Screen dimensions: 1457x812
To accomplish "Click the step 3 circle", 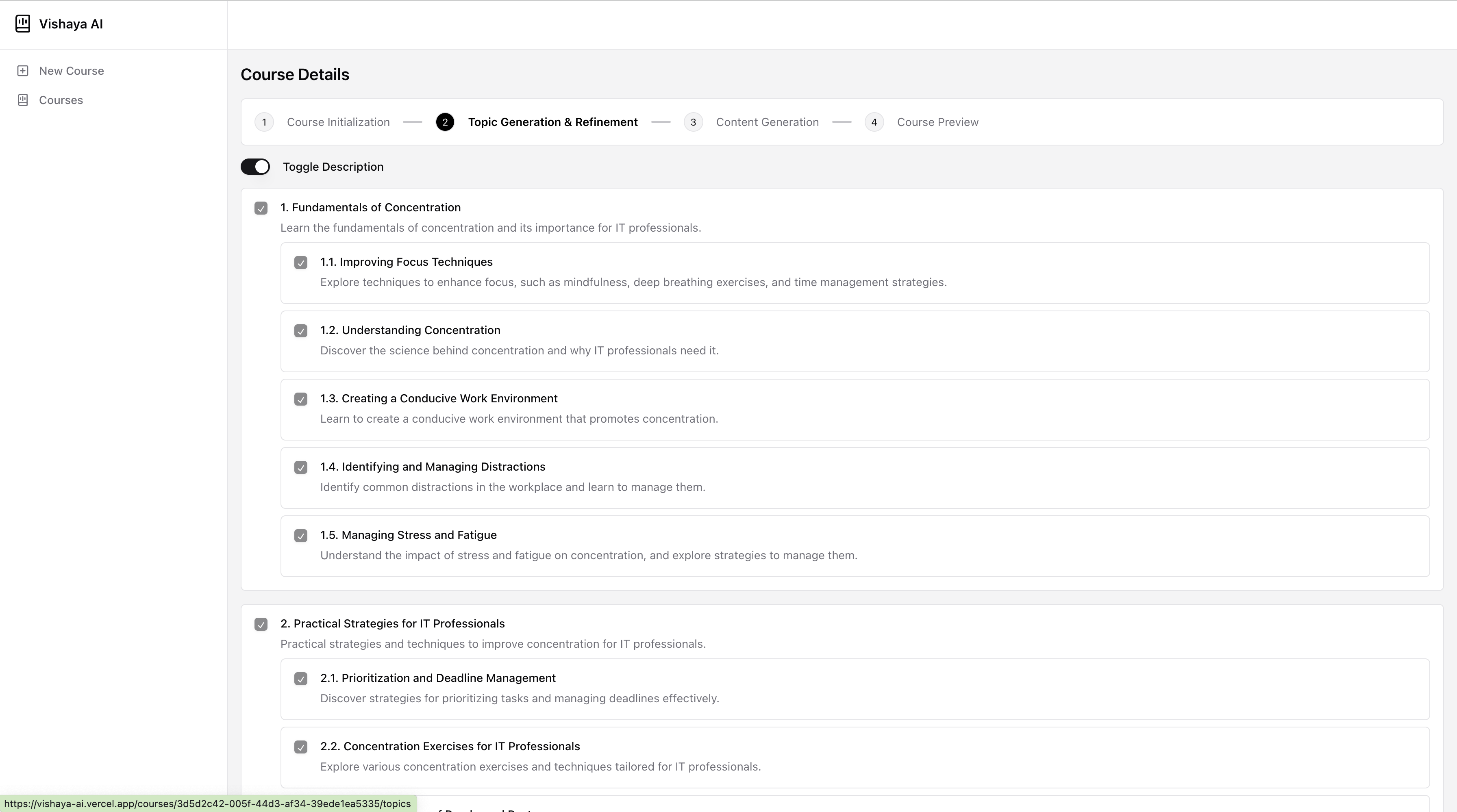I will [693, 122].
